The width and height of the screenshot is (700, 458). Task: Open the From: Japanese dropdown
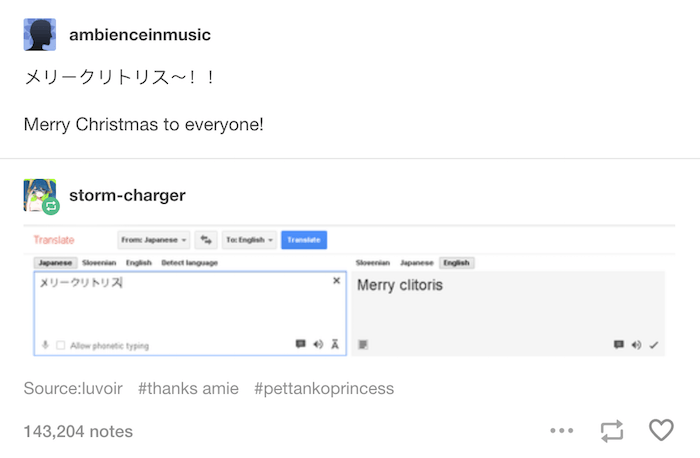pos(152,240)
